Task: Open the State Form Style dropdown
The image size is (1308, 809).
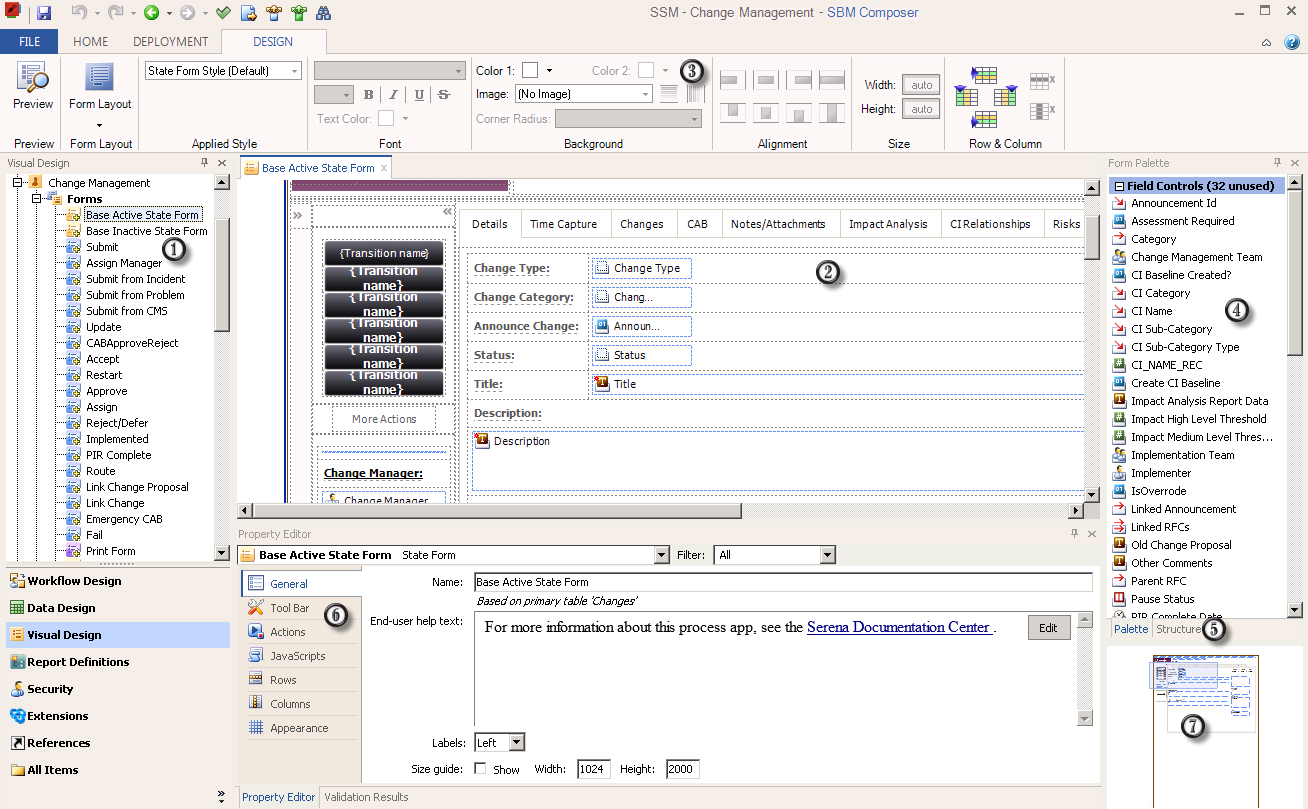Action: [294, 71]
